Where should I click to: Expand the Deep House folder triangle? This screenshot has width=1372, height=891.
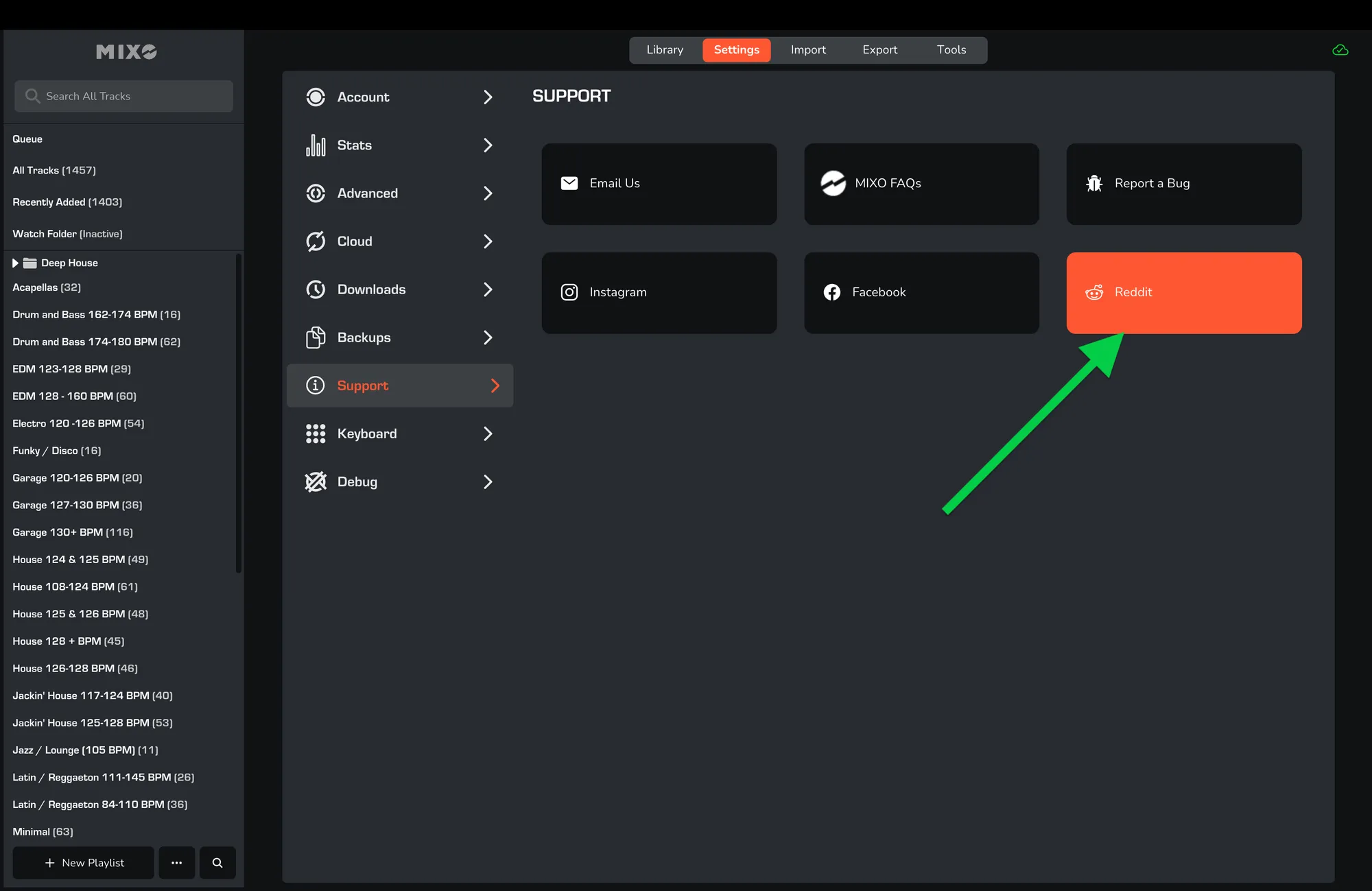pyautogui.click(x=15, y=263)
